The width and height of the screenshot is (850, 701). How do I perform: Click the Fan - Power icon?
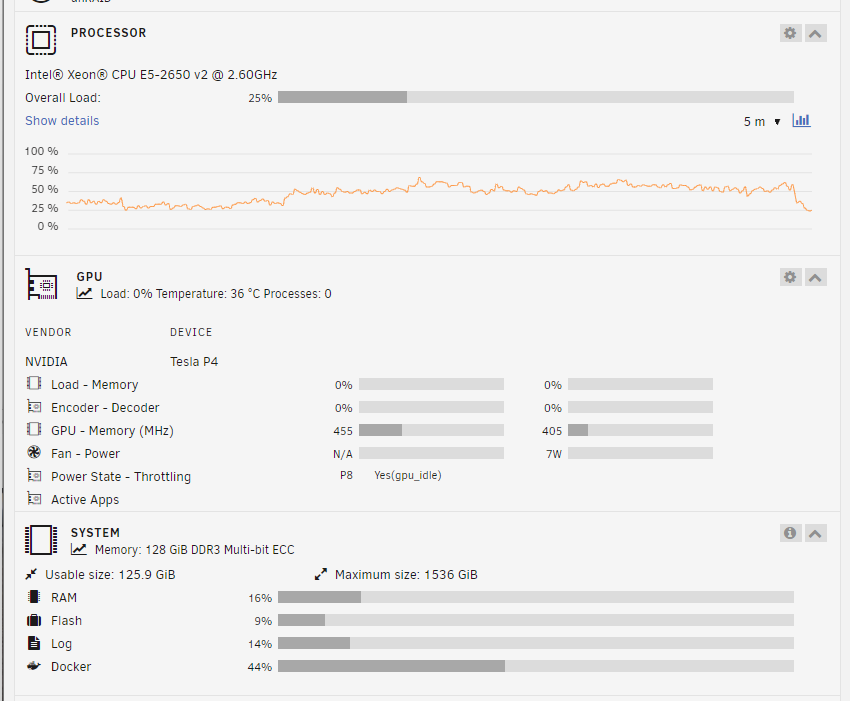[x=34, y=452]
